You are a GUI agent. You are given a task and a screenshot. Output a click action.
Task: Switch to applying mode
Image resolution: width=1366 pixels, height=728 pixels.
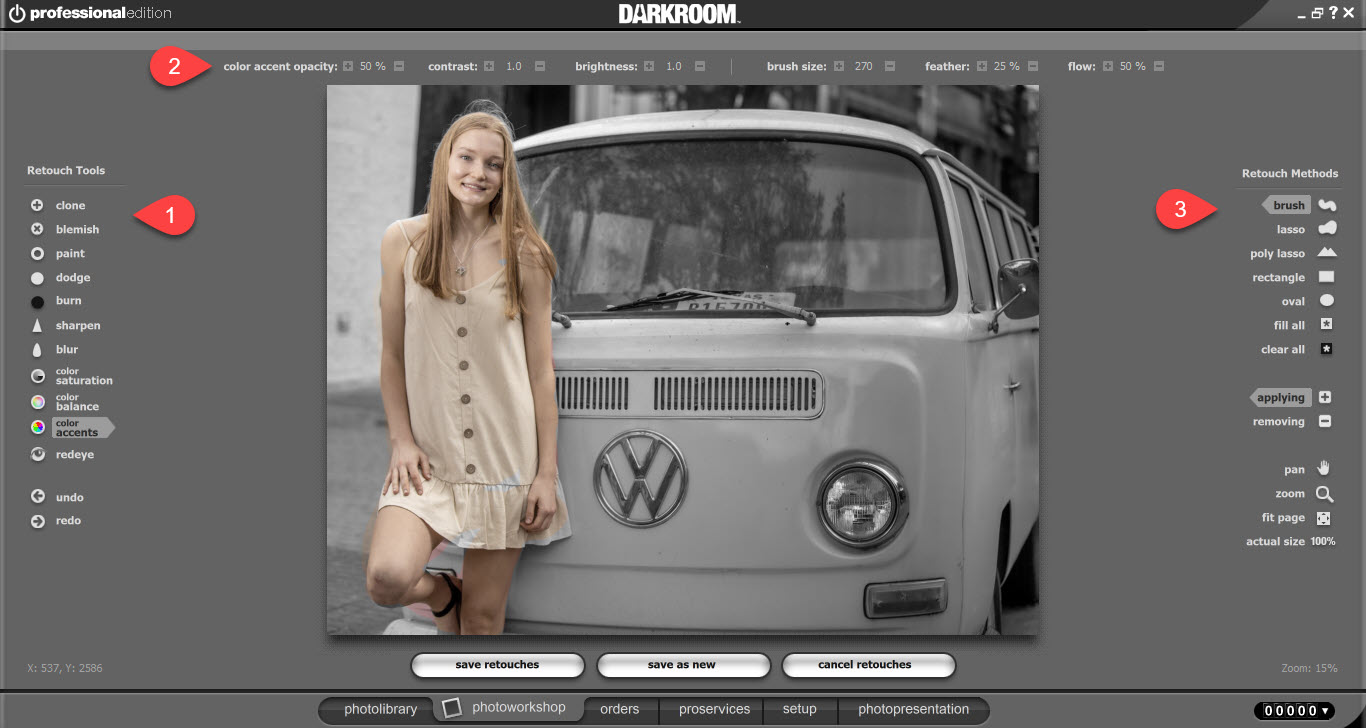[1291, 397]
